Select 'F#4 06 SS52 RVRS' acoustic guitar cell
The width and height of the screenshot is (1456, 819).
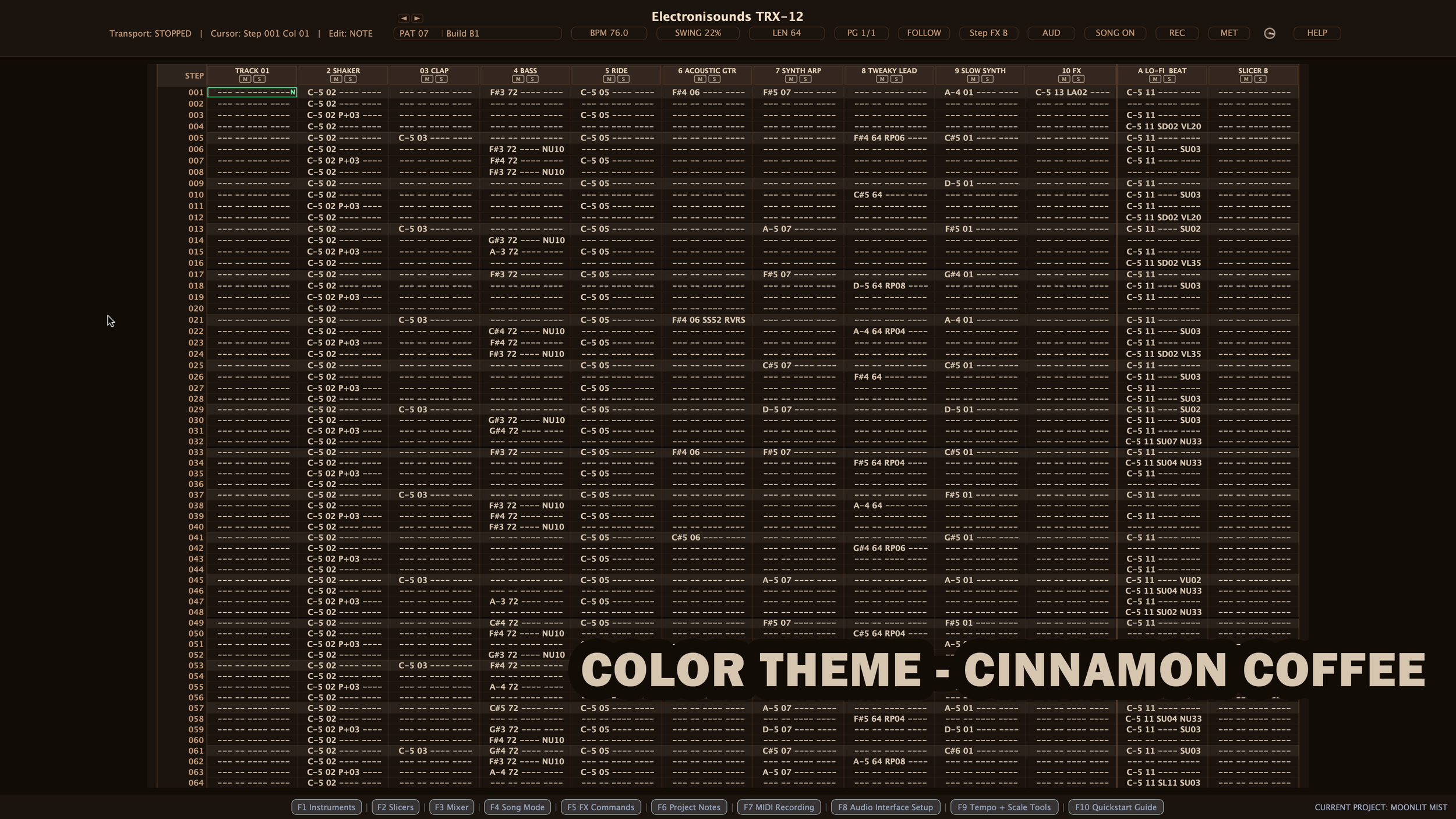708,320
